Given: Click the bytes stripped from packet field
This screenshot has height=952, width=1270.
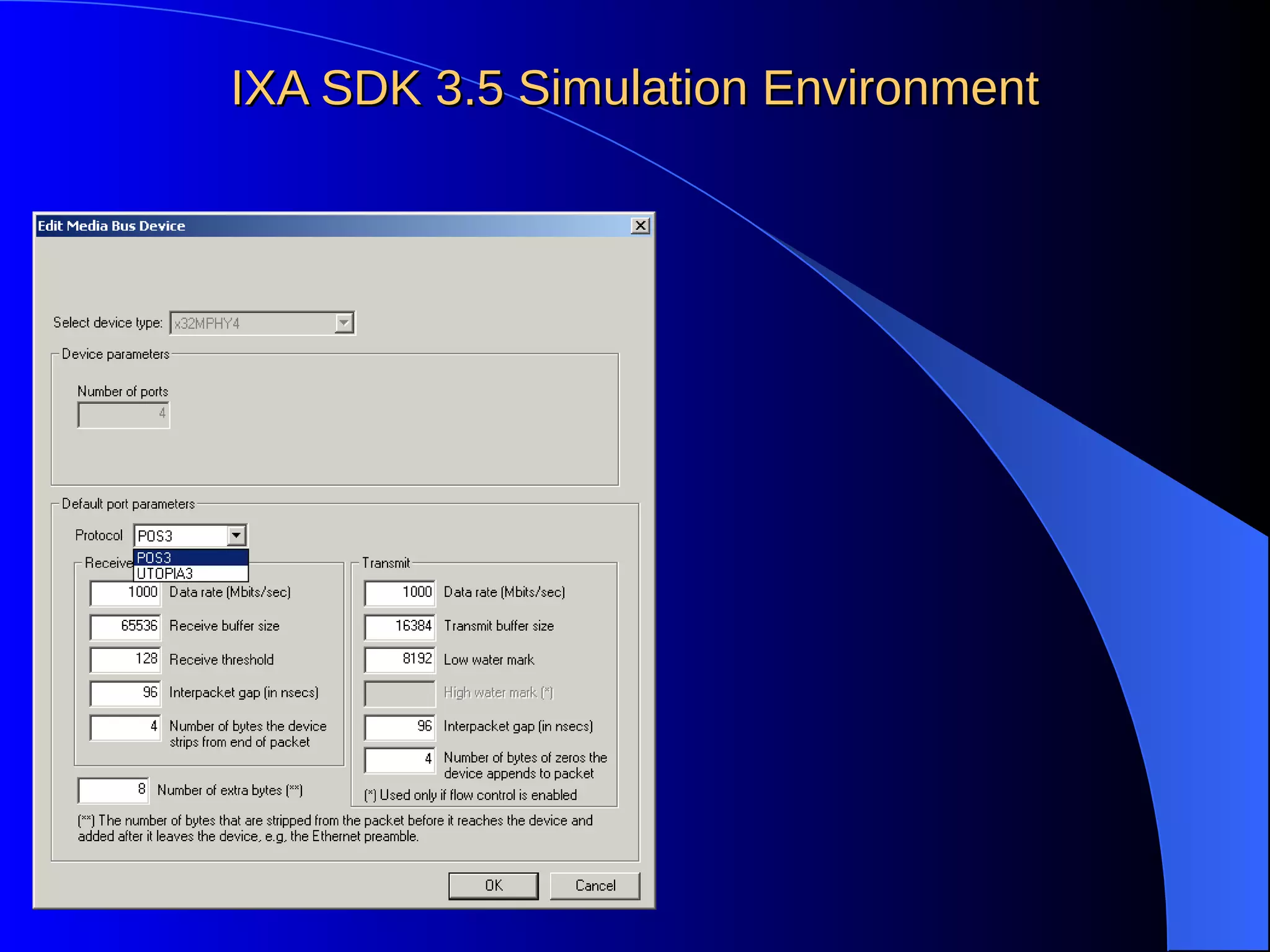Looking at the screenshot, I should pos(125,727).
